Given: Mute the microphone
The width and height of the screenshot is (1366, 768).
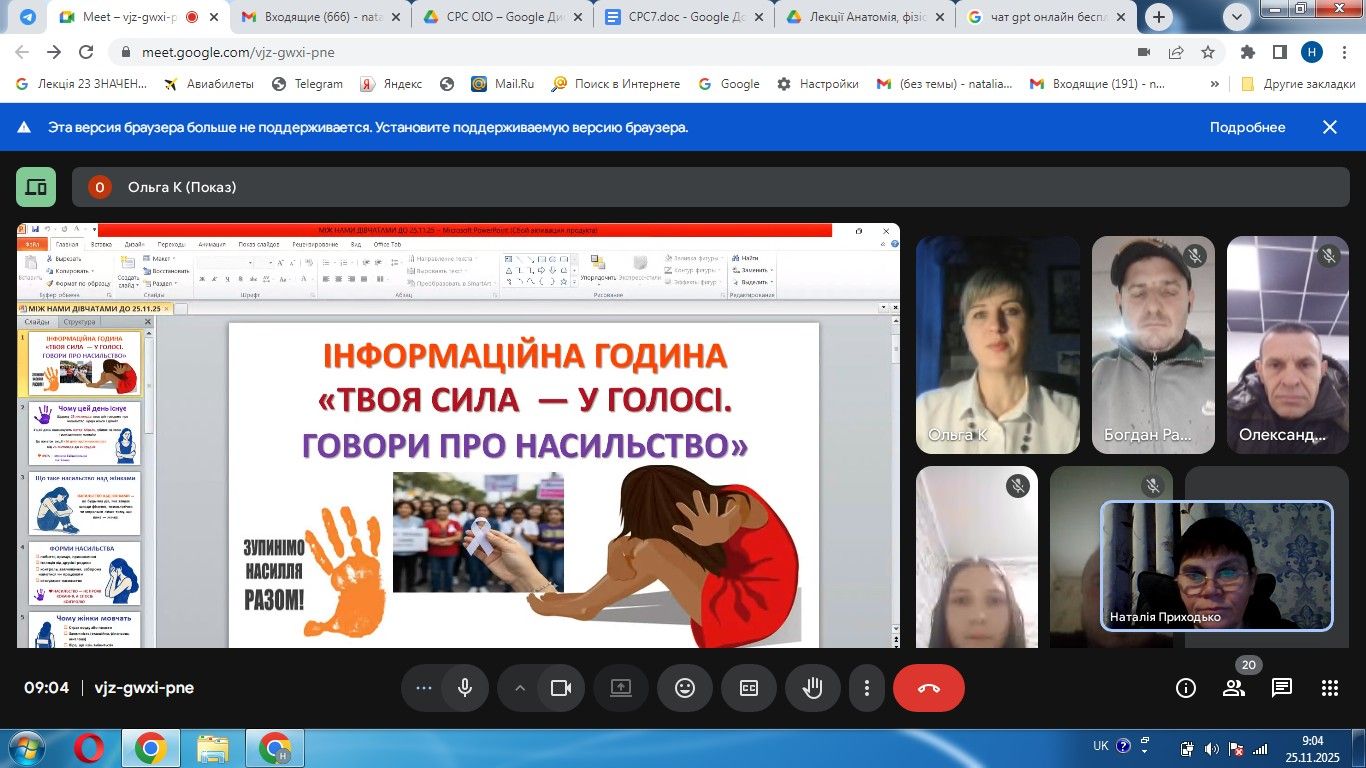Looking at the screenshot, I should (x=465, y=688).
